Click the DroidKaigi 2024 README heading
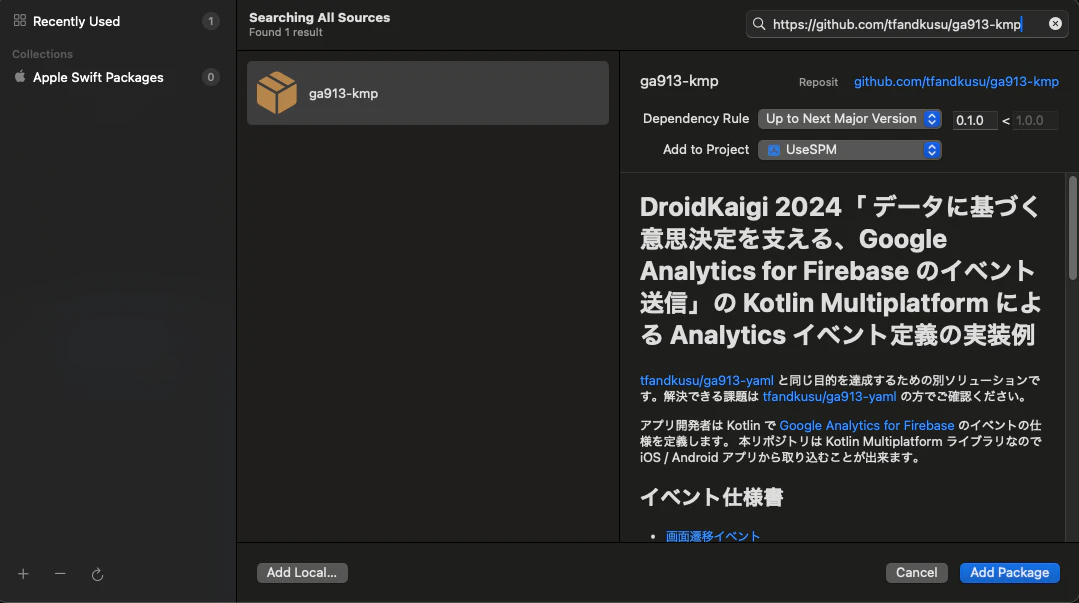The height and width of the screenshot is (603, 1079). pos(841,271)
